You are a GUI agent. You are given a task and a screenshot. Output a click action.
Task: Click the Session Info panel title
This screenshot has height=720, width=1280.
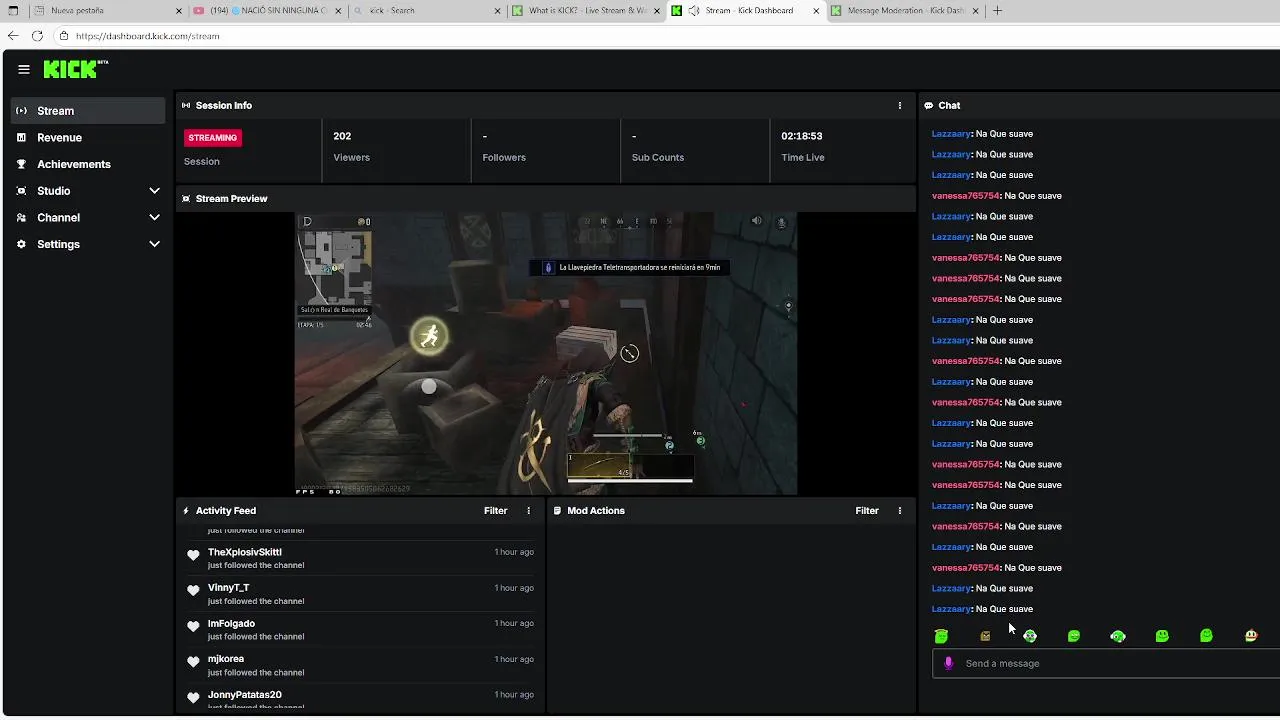pos(224,105)
